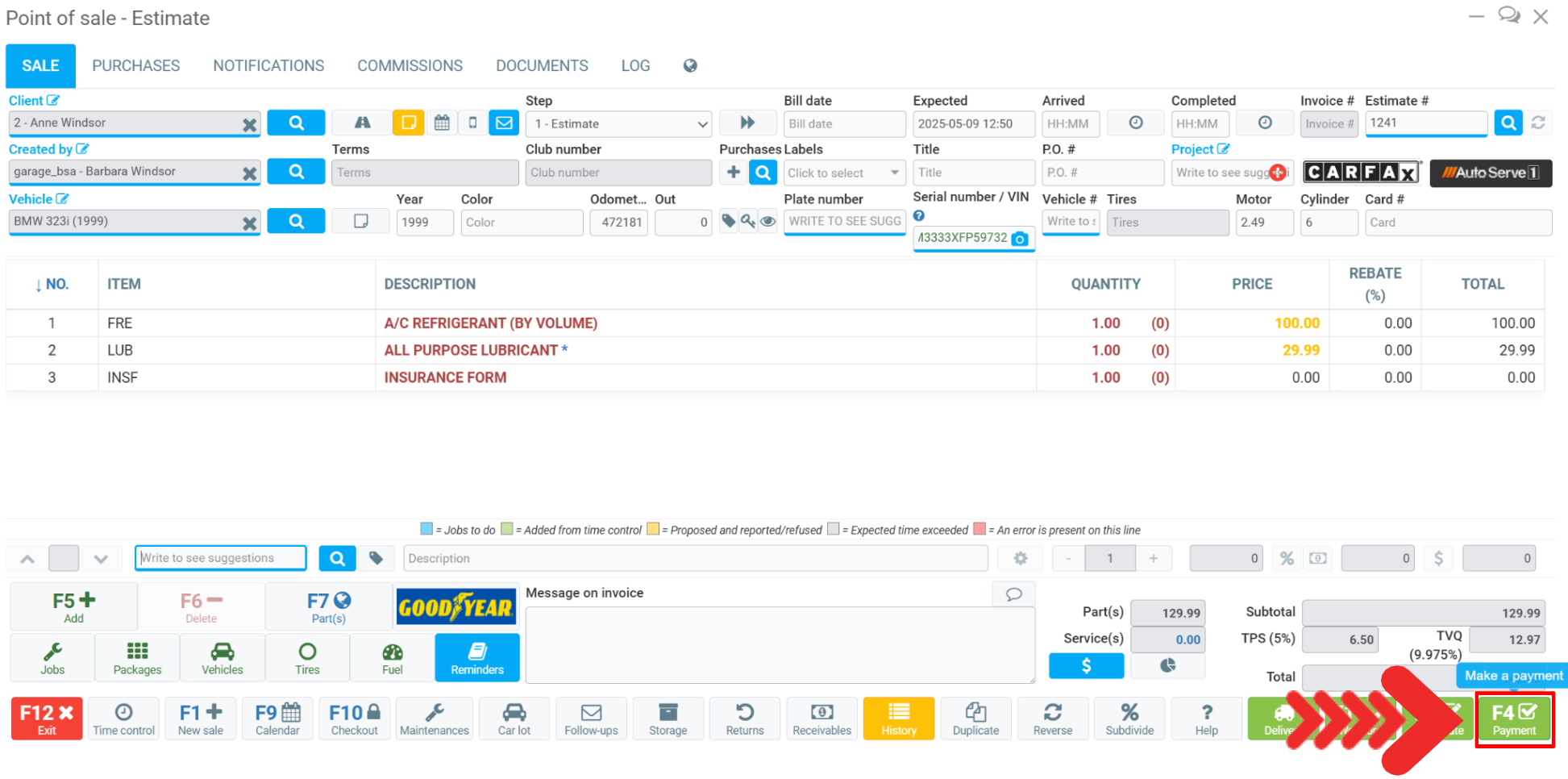Expand the Step dropdown showing Estimate
The image size is (1568, 779).
618,124
